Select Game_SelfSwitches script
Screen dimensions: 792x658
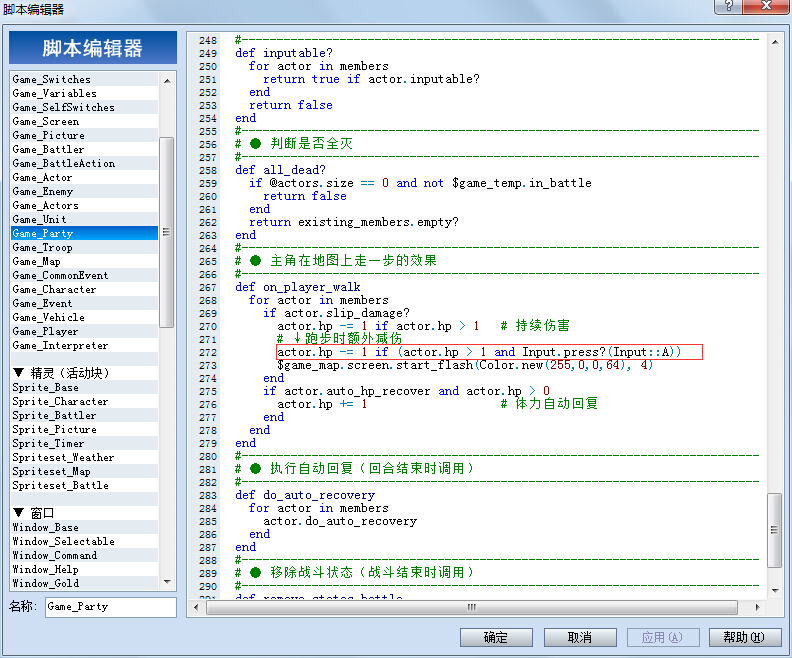pyautogui.click(x=84, y=108)
